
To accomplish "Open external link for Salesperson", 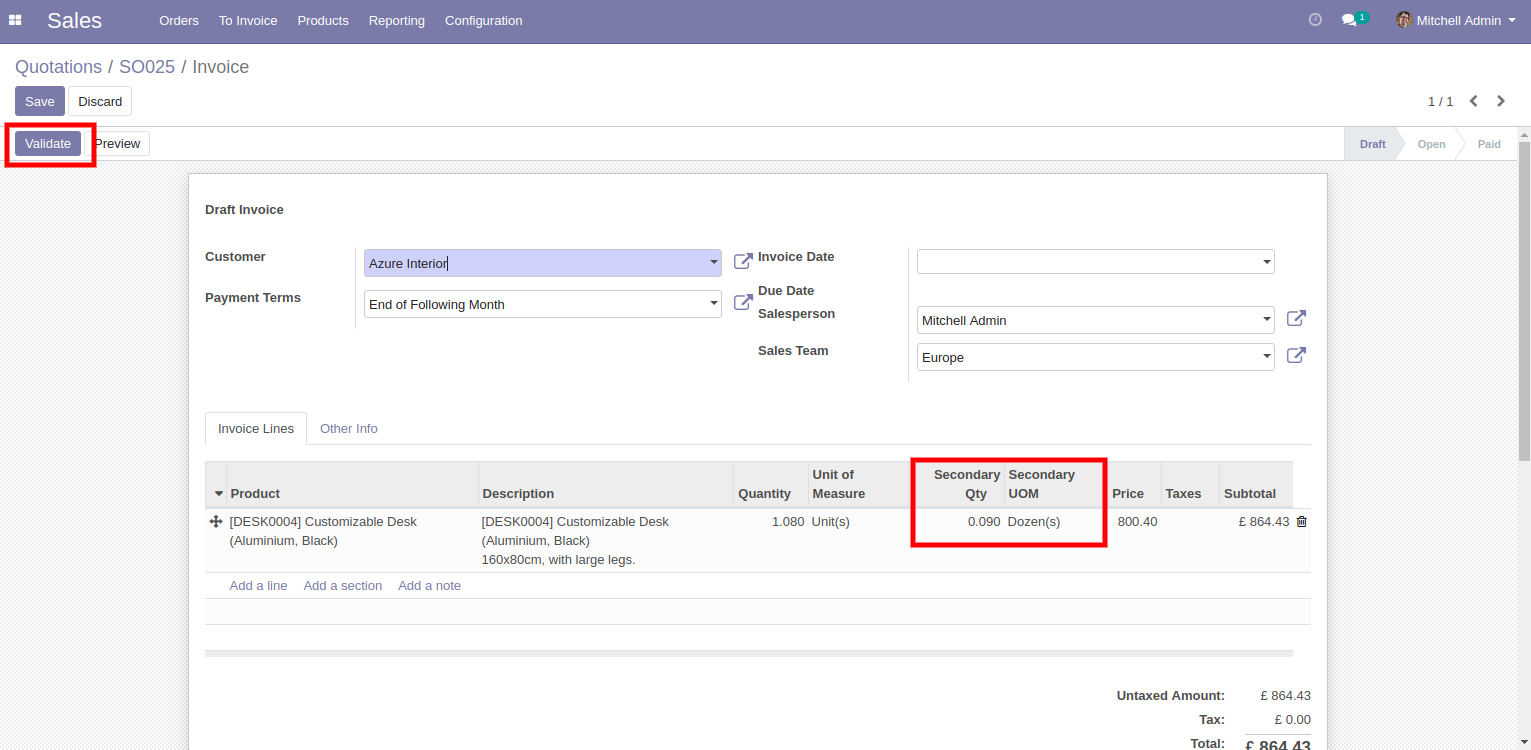I will click(1296, 319).
